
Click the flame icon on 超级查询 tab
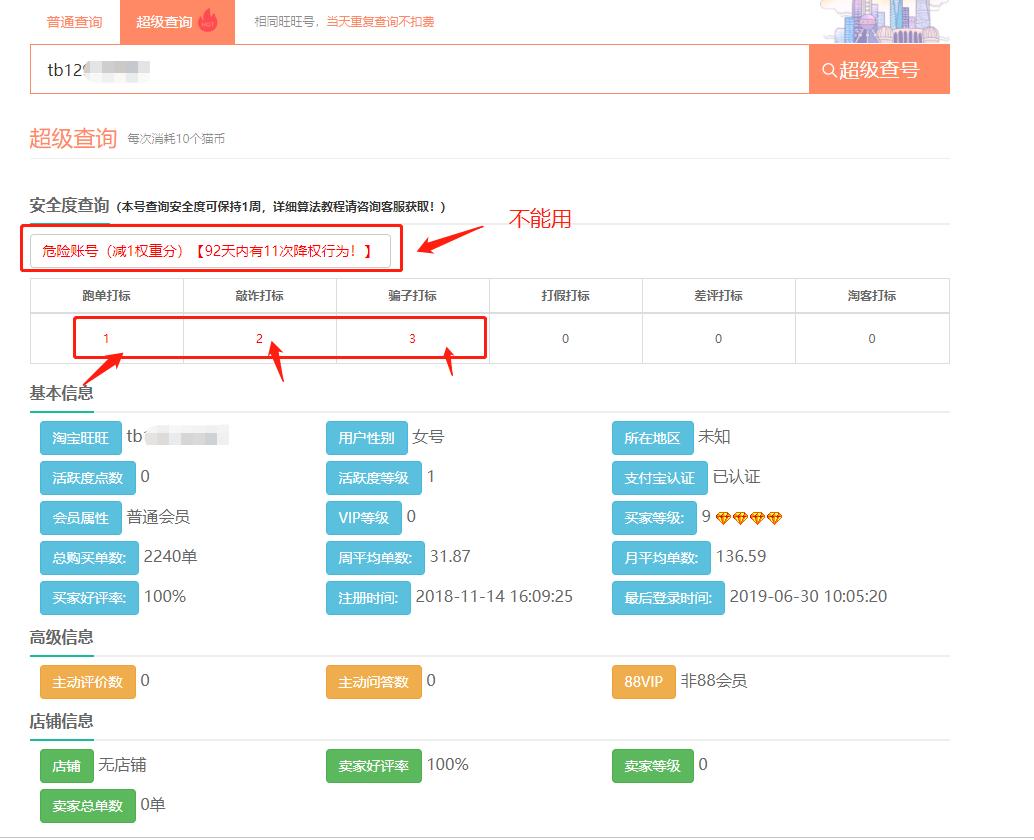pos(207,20)
